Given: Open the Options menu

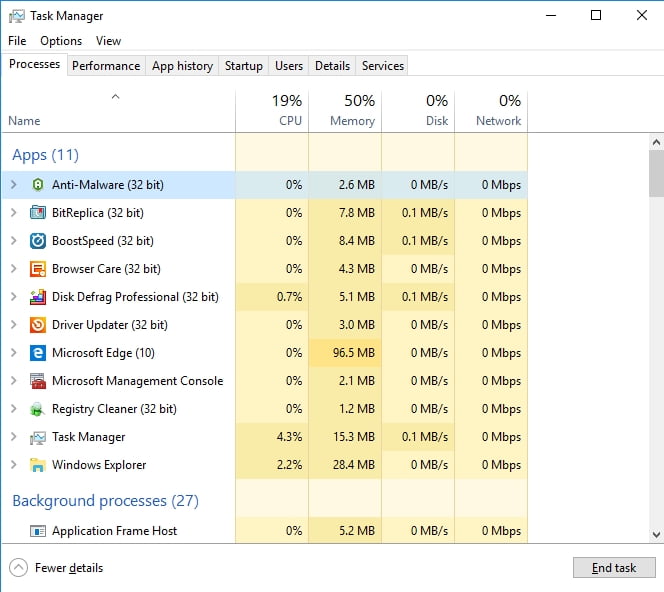Looking at the screenshot, I should point(61,41).
